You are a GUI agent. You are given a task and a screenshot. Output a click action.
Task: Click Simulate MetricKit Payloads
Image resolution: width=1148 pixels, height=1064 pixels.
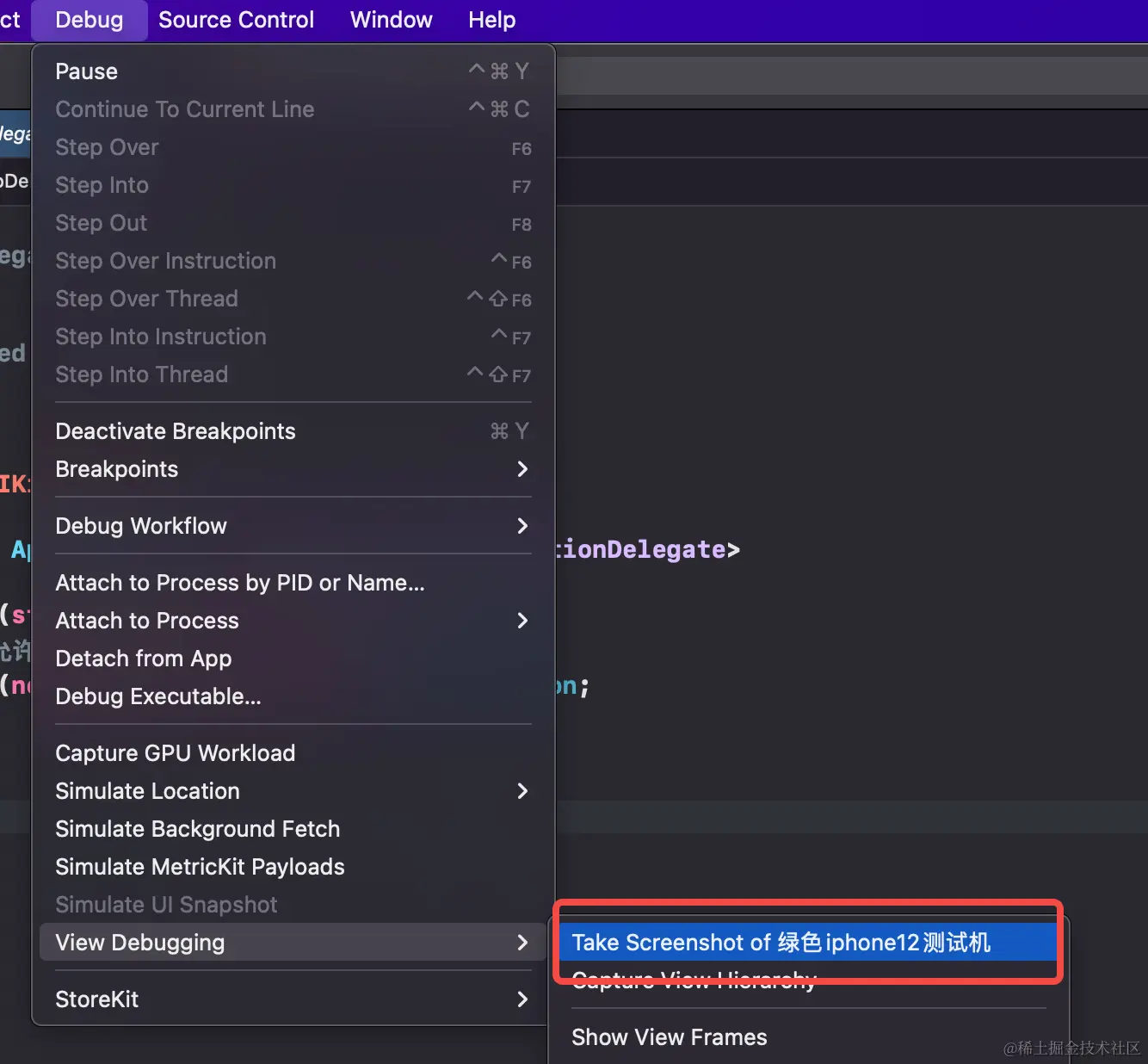pyautogui.click(x=201, y=867)
